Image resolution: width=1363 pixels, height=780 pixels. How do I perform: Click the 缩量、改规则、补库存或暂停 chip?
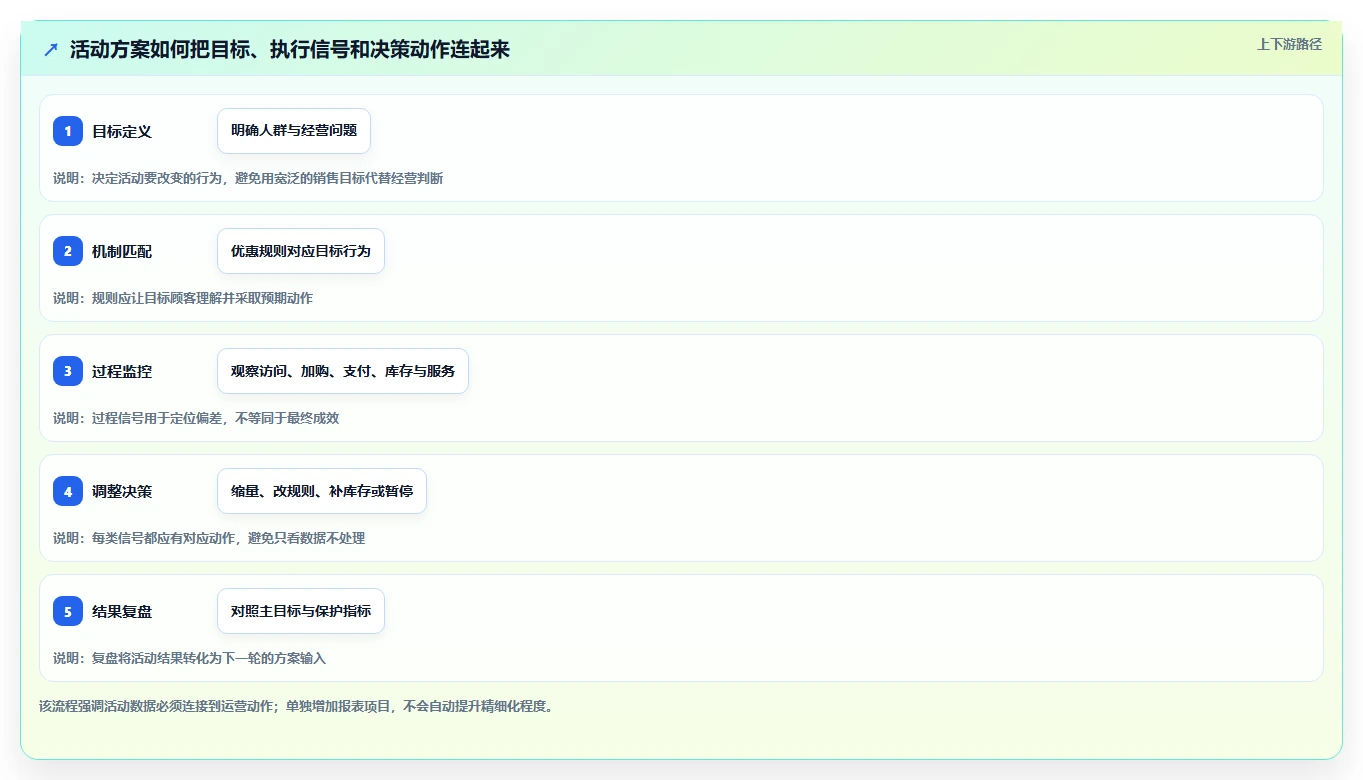coord(322,491)
